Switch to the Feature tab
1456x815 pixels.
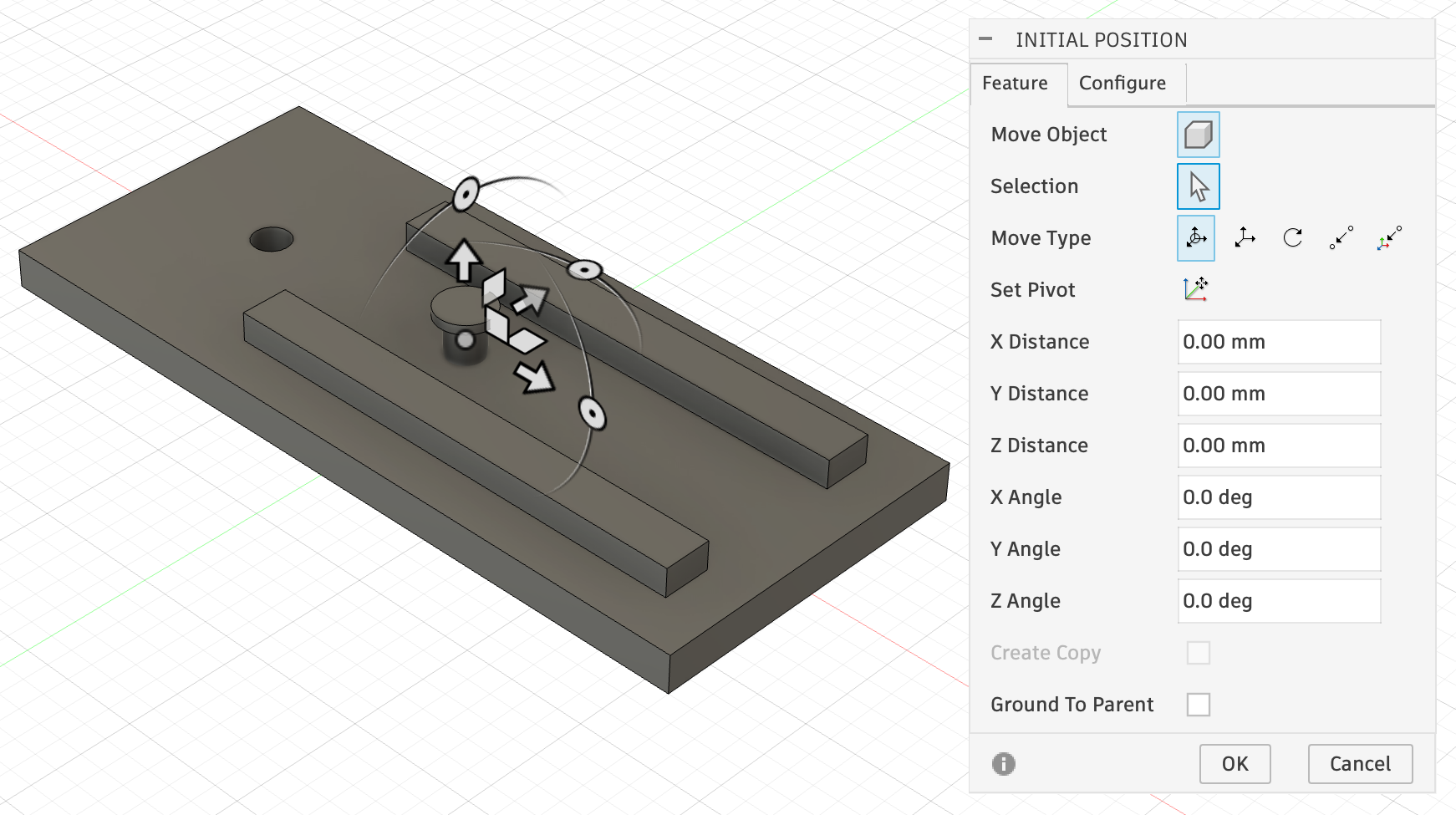[1019, 84]
